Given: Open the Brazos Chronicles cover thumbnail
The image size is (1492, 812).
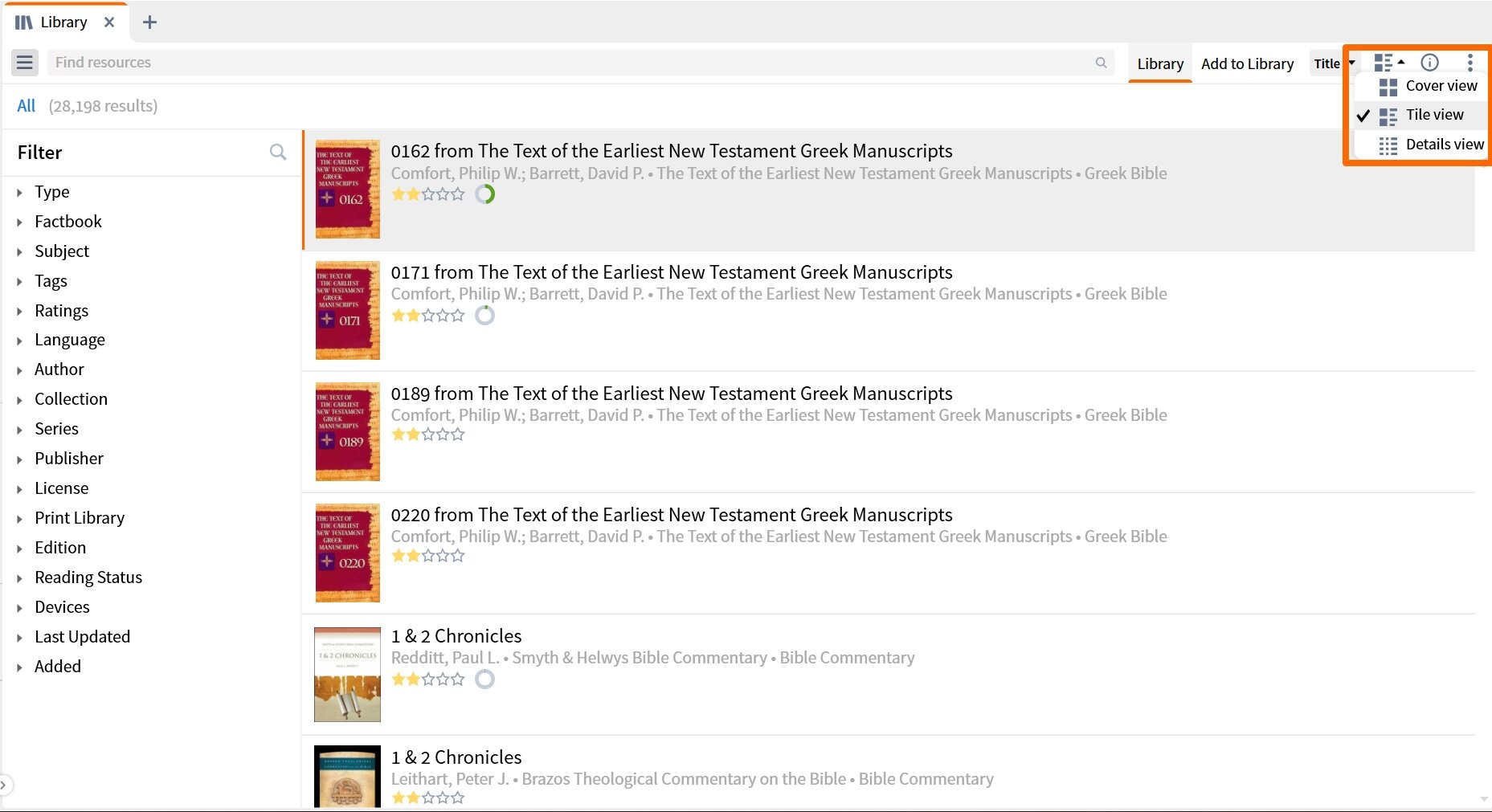Looking at the screenshot, I should [x=347, y=777].
